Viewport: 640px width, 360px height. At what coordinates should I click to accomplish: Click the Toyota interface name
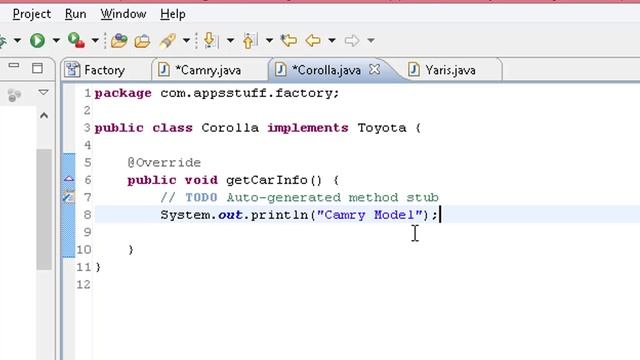pos(382,128)
